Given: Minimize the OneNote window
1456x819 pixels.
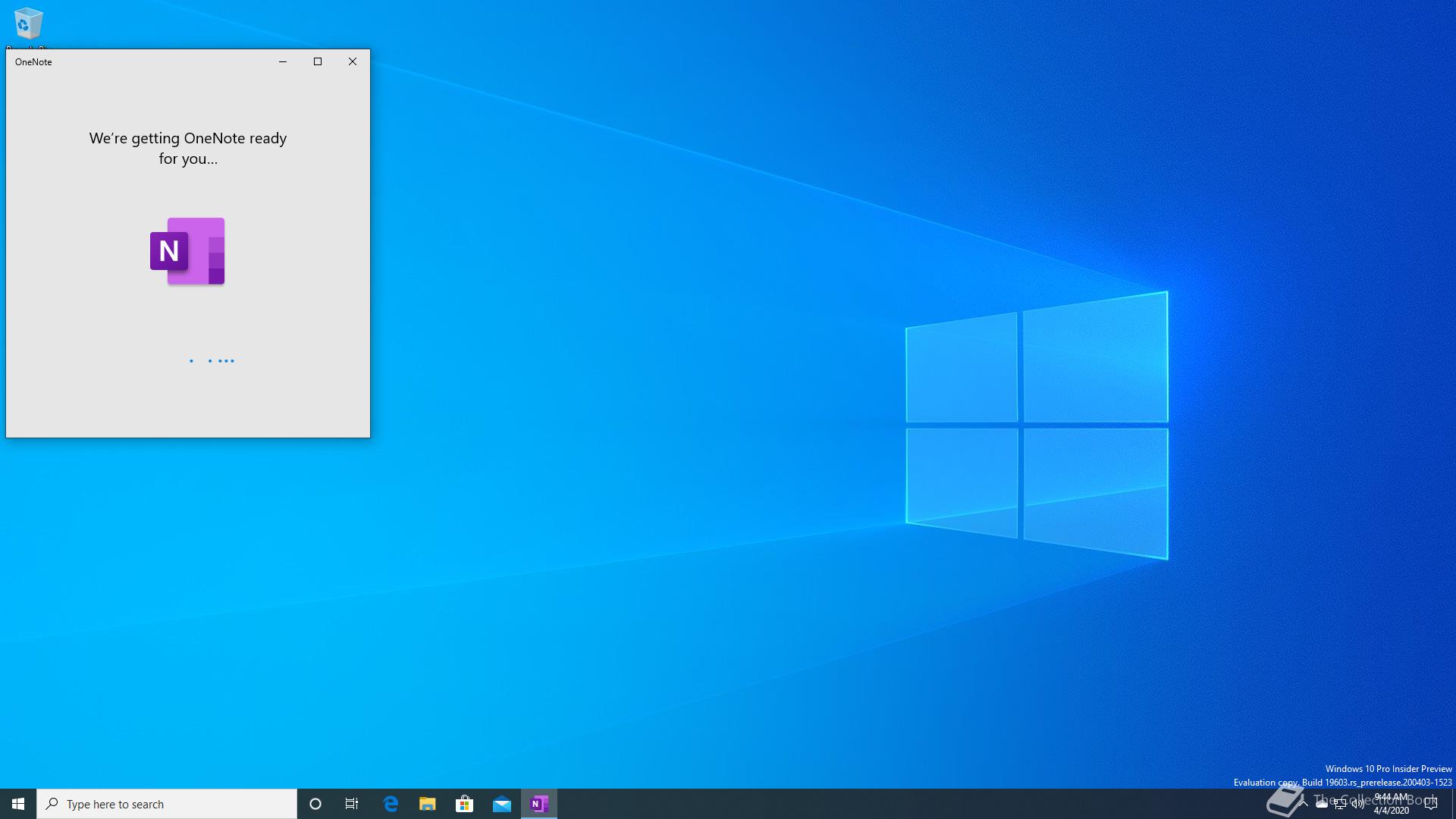Looking at the screenshot, I should [x=283, y=62].
